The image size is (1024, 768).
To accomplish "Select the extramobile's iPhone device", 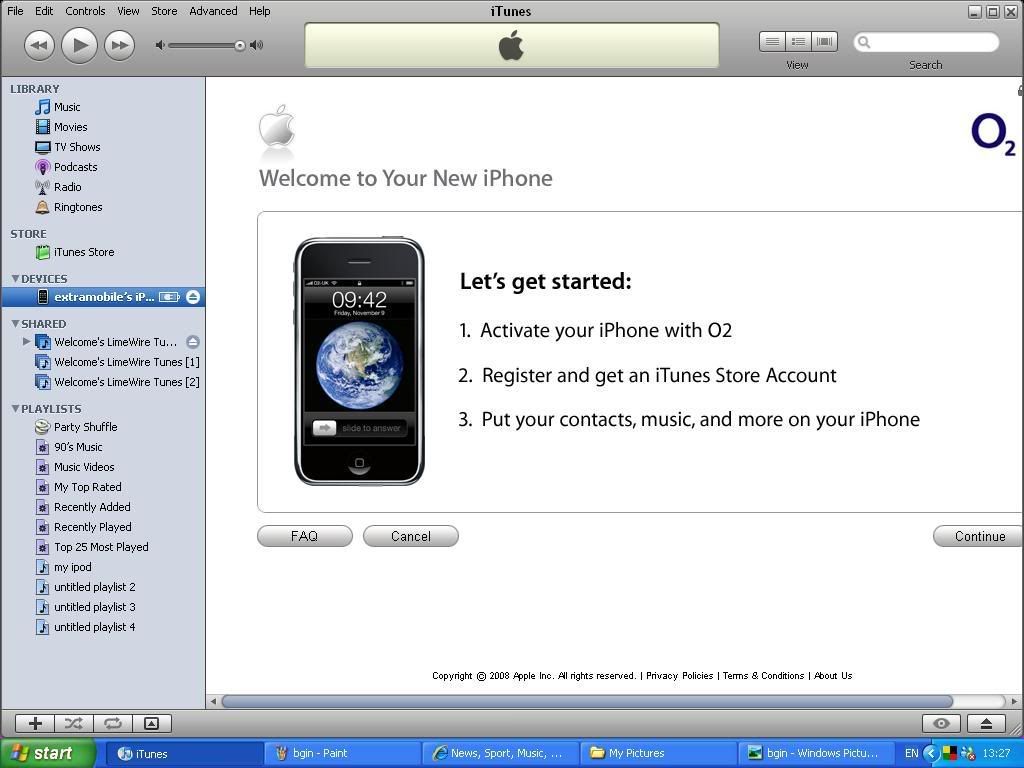I will [x=103, y=297].
